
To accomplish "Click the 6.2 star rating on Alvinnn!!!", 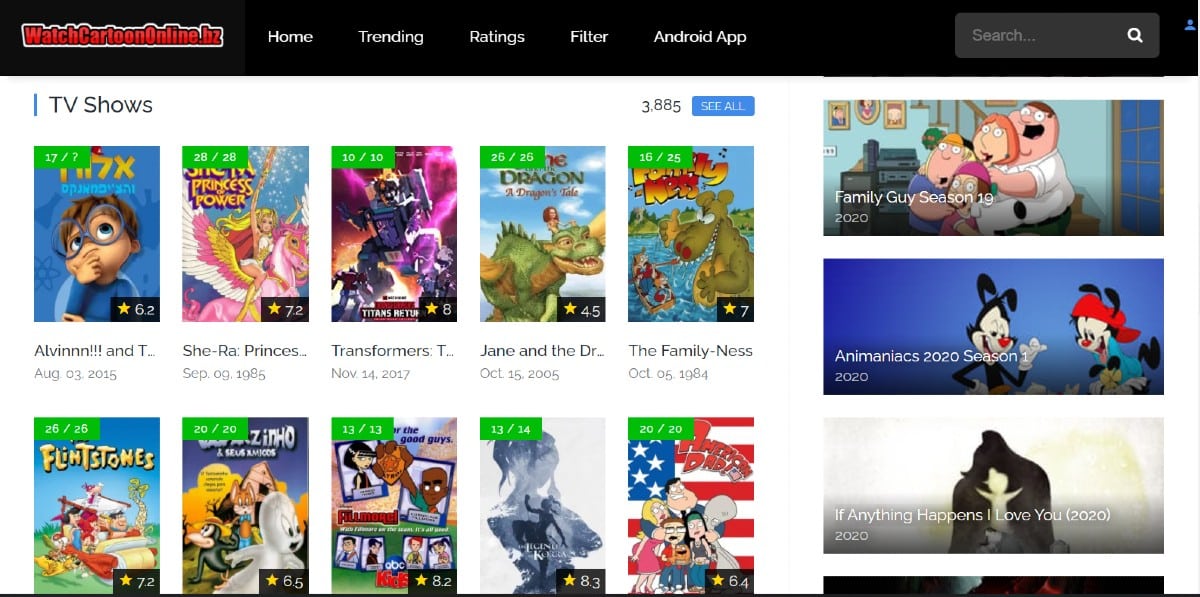I will (136, 309).
